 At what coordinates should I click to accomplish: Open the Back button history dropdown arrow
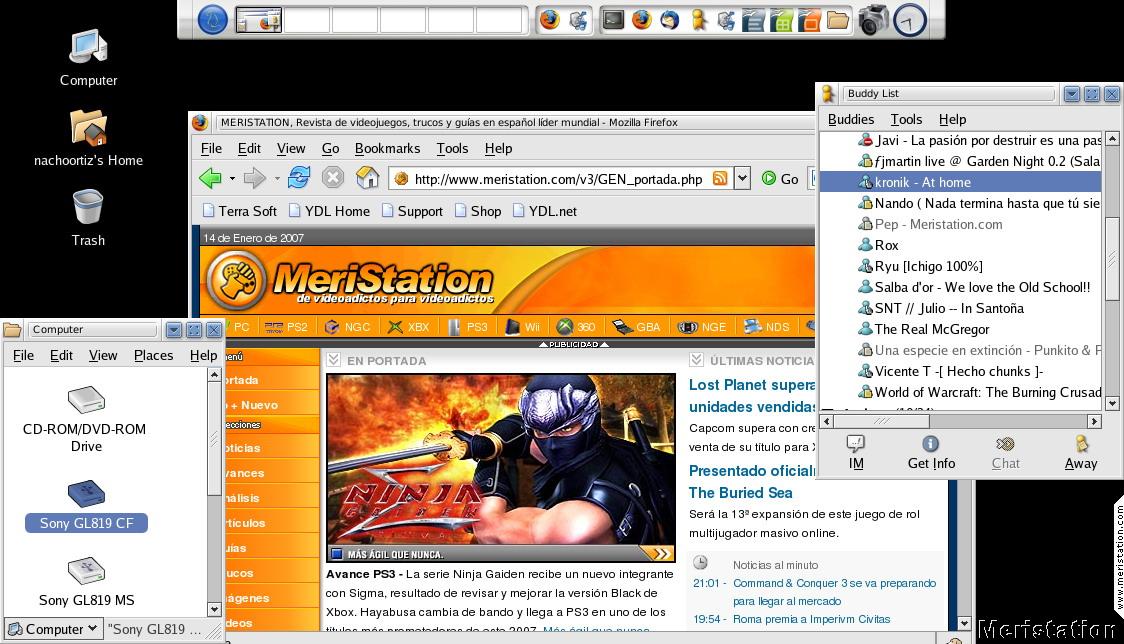point(232,178)
